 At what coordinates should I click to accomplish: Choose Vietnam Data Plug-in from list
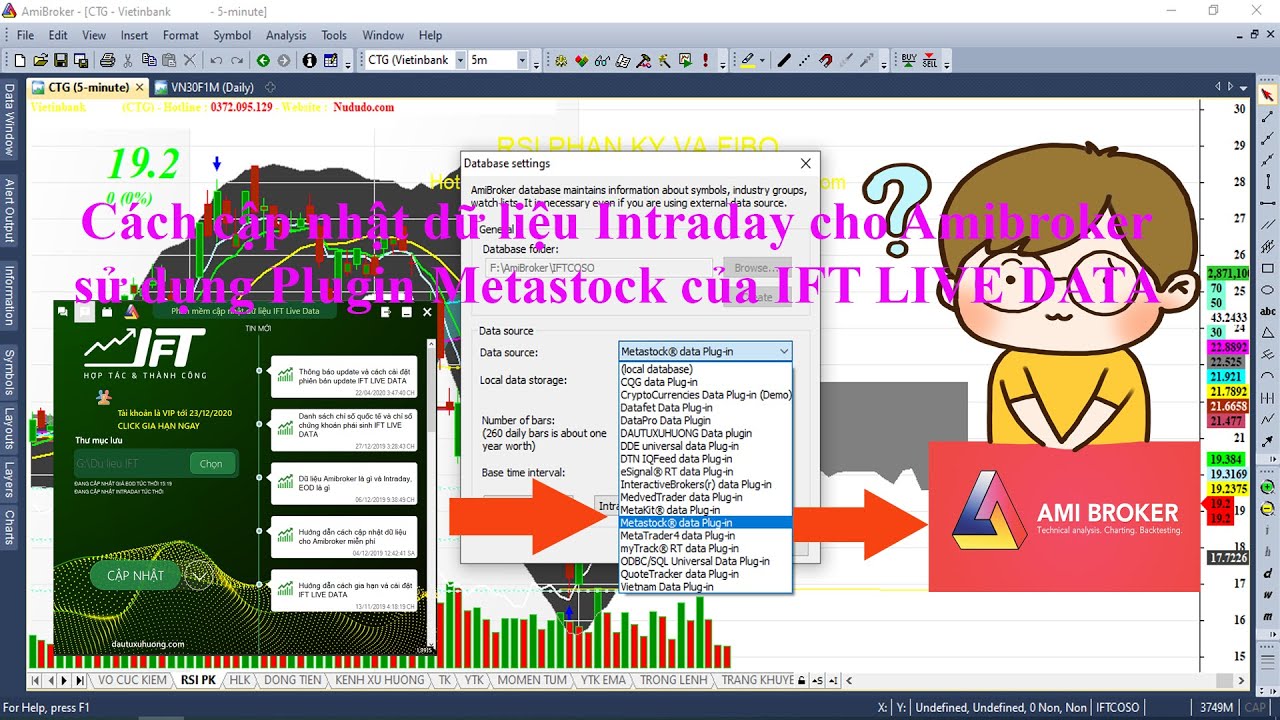pos(705,586)
